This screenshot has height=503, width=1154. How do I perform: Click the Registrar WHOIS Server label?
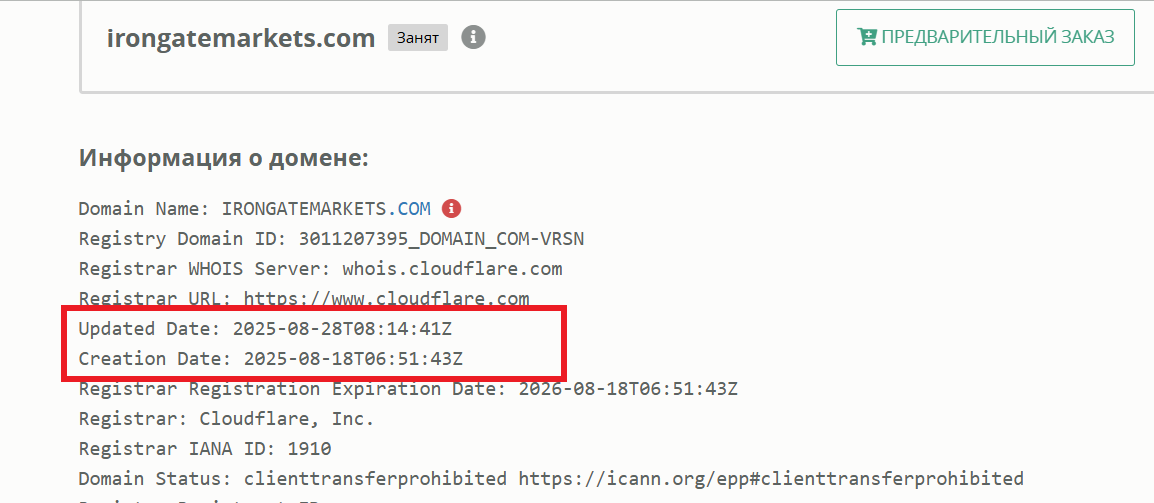[x=205, y=269]
